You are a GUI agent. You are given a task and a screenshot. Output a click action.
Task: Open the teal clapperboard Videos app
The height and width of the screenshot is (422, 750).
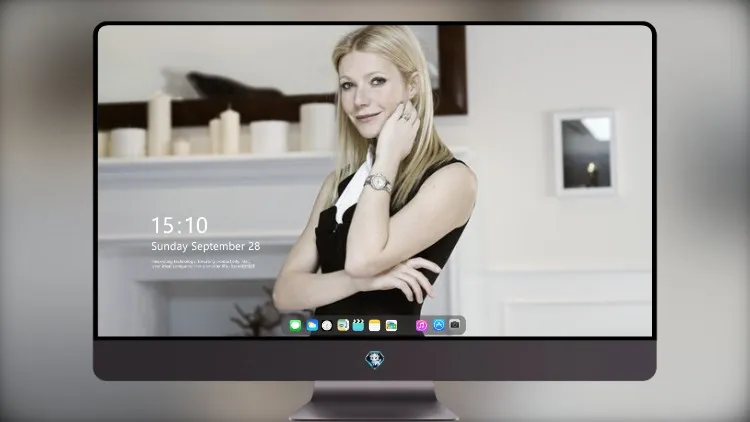pos(358,325)
